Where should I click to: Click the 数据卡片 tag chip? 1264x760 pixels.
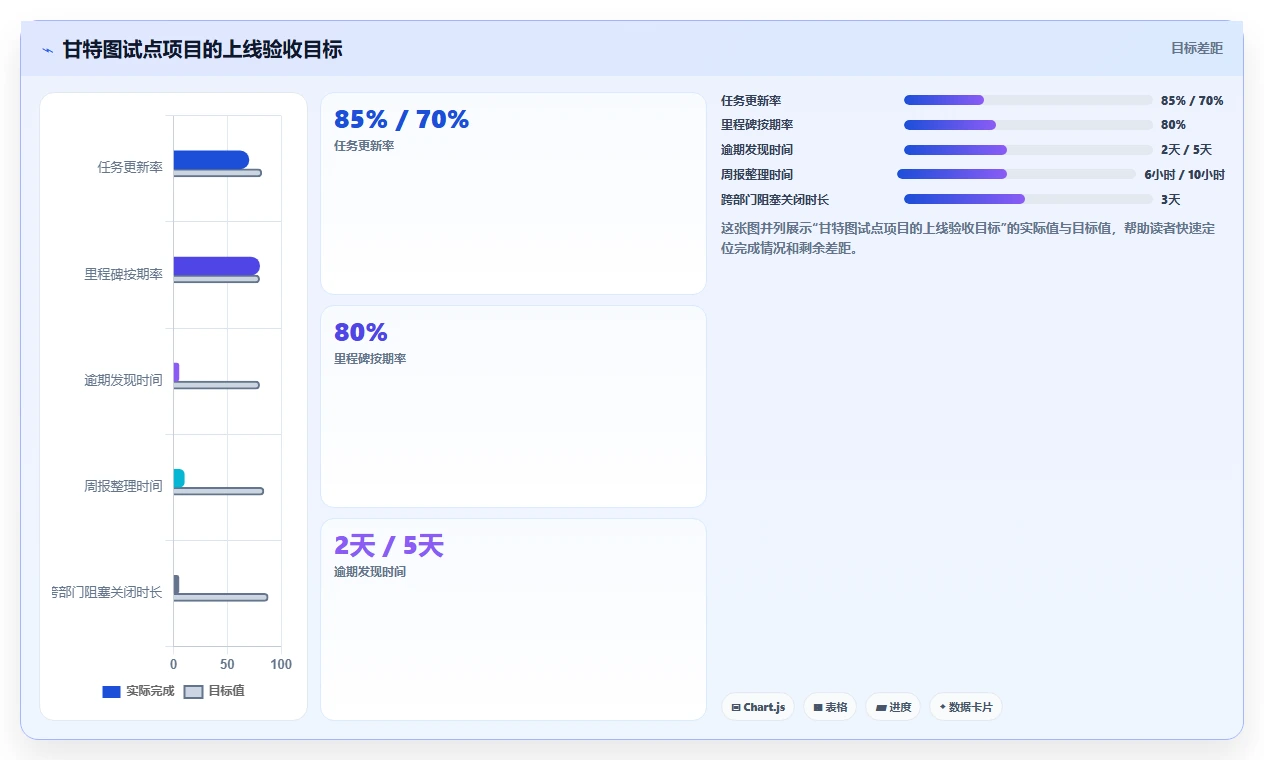point(966,707)
